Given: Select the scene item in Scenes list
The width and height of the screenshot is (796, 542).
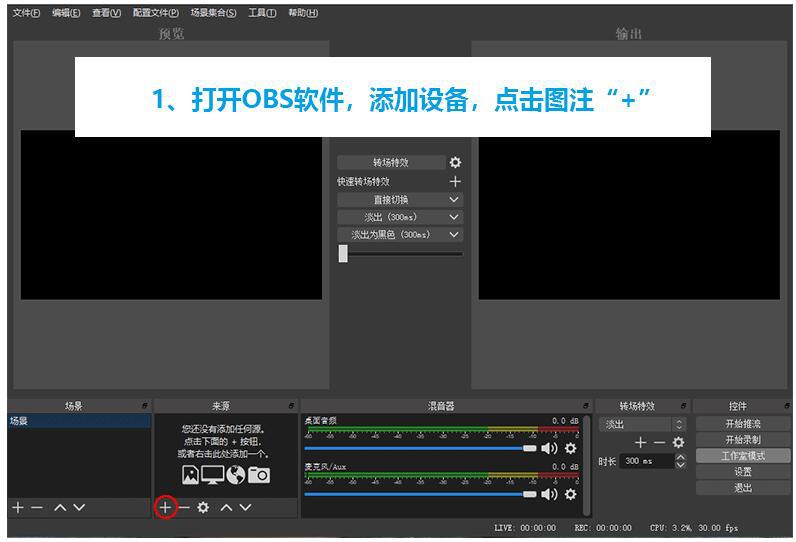Looking at the screenshot, I should pyautogui.click(x=79, y=421).
